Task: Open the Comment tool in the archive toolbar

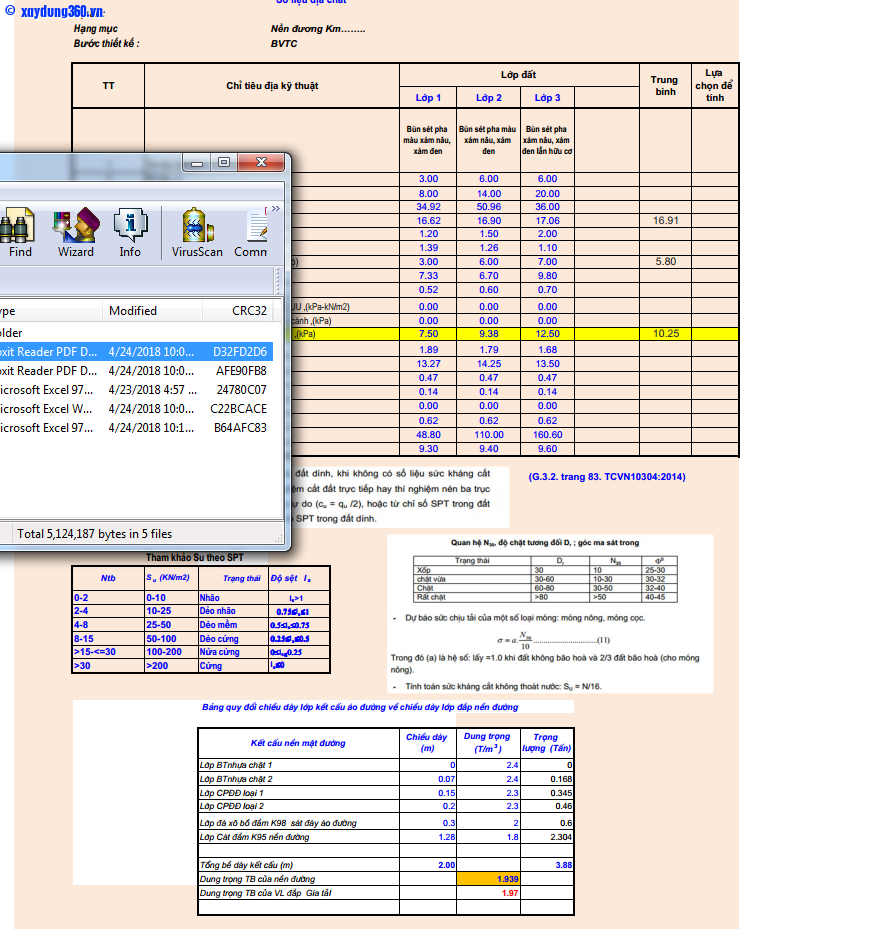Action: coord(252,232)
